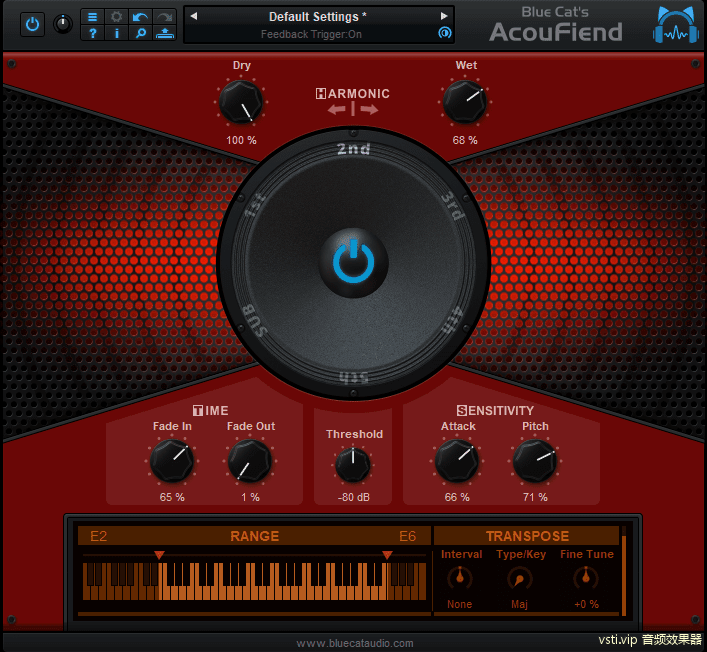Open the help question mark icon
Screen dimensions: 707x652
tap(92, 33)
